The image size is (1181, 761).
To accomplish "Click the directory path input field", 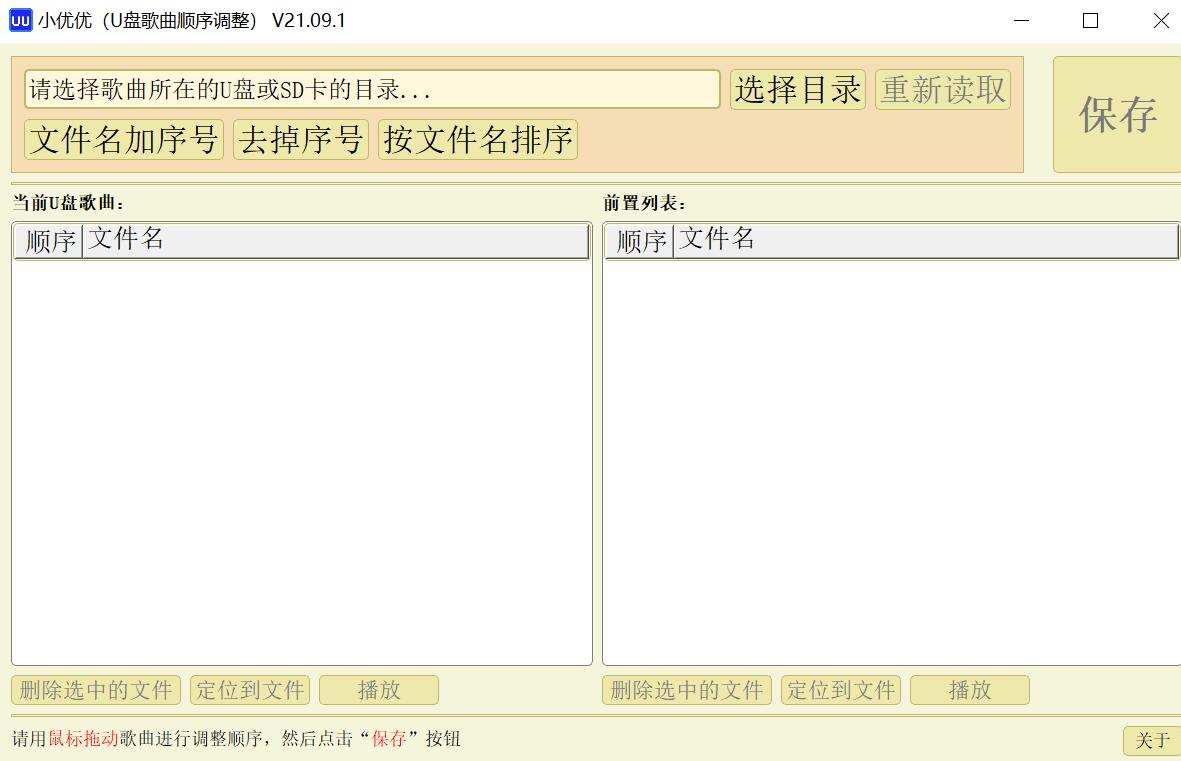I will click(x=371, y=90).
